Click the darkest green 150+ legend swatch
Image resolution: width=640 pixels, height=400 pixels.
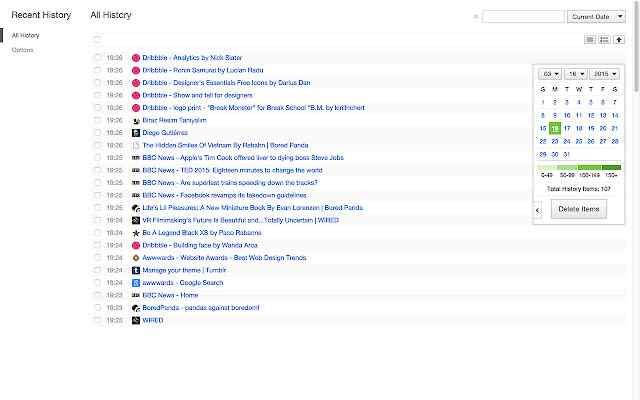pos(611,167)
